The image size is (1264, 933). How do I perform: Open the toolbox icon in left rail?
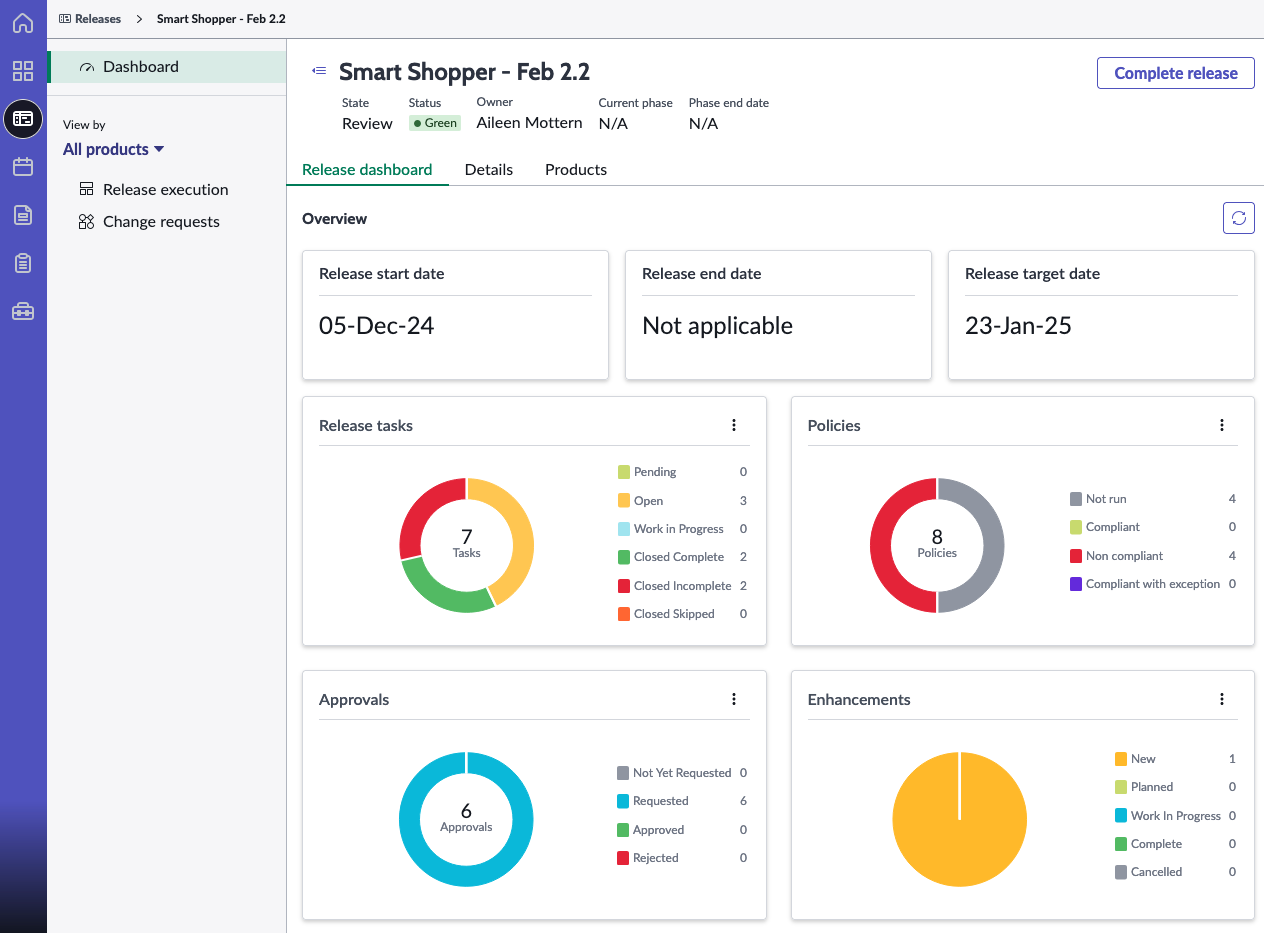click(x=22, y=311)
